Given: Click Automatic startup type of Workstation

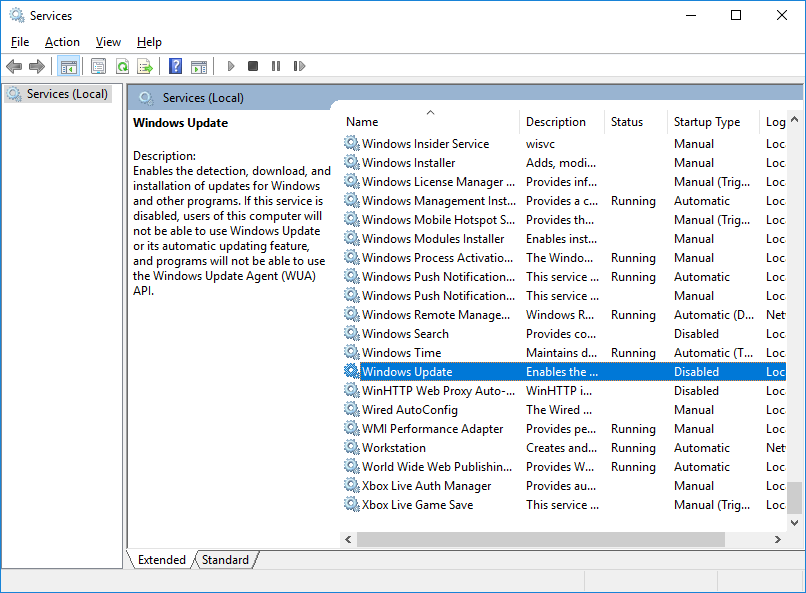Looking at the screenshot, I should [702, 448].
